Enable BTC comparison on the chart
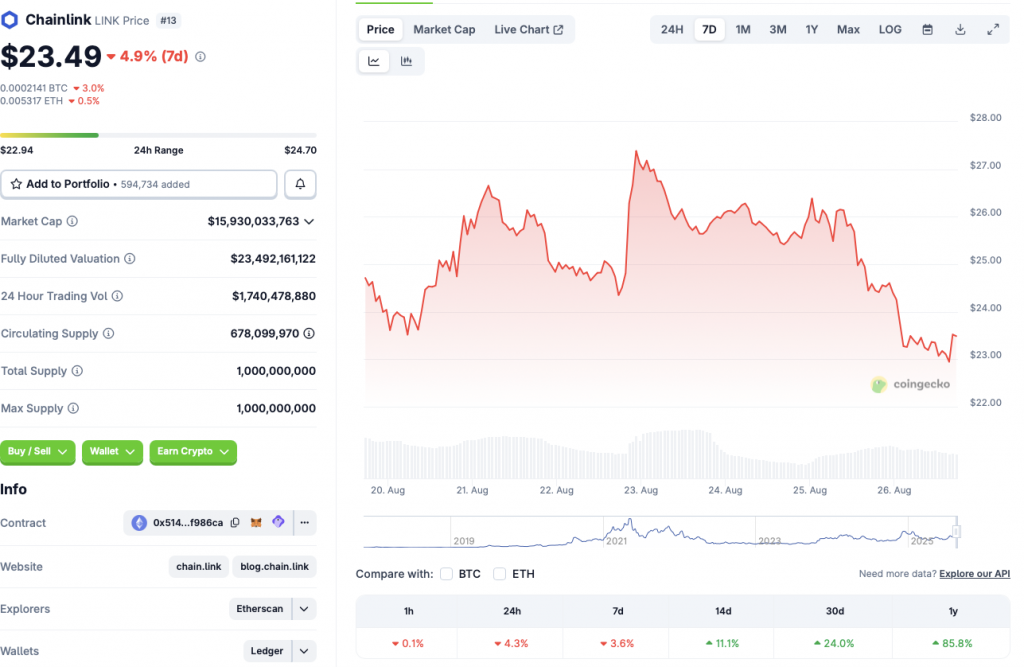Screen dimensions: 1024x667 click(446, 574)
